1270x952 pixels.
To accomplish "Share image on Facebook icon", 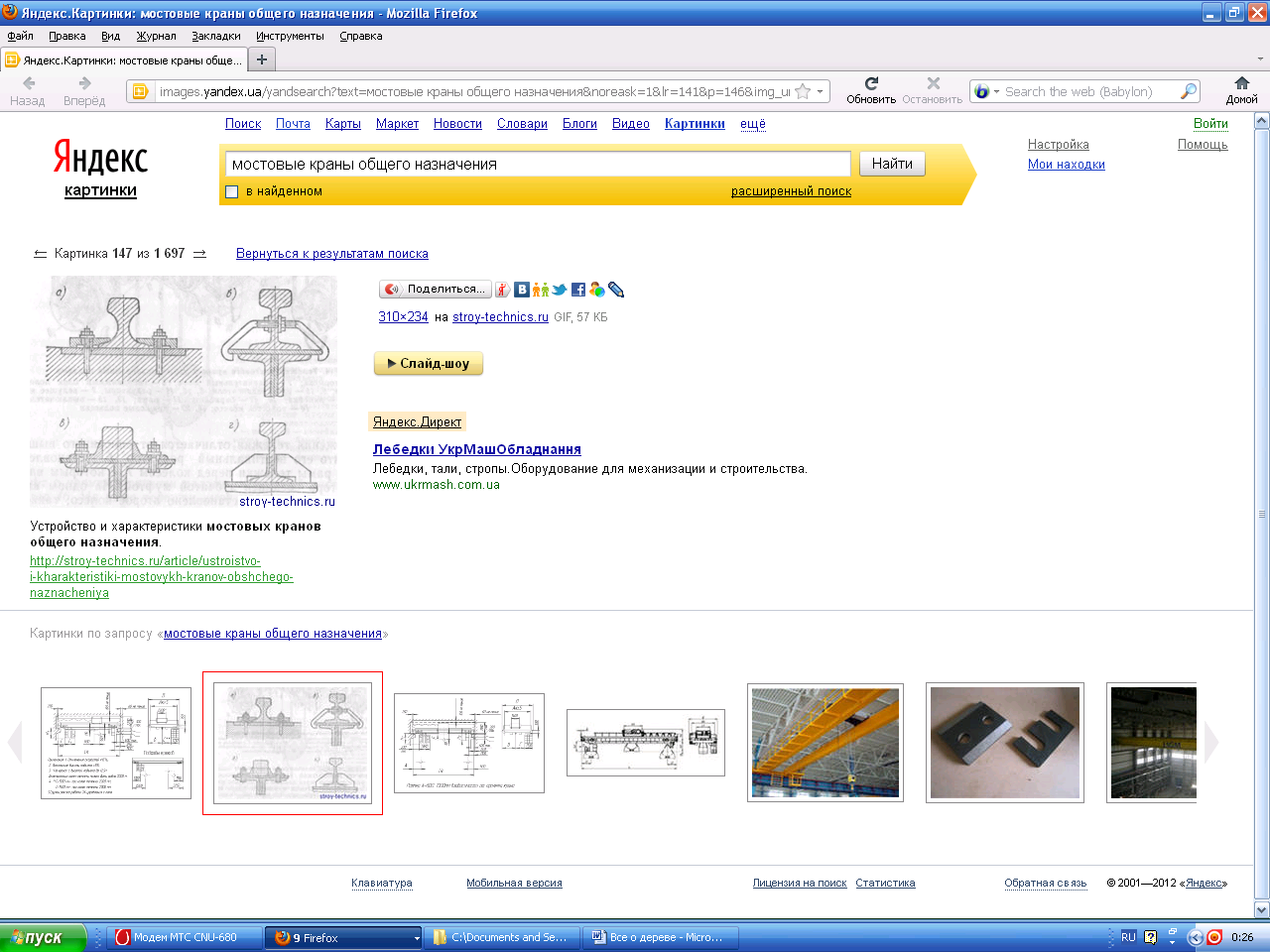I will pos(578,290).
